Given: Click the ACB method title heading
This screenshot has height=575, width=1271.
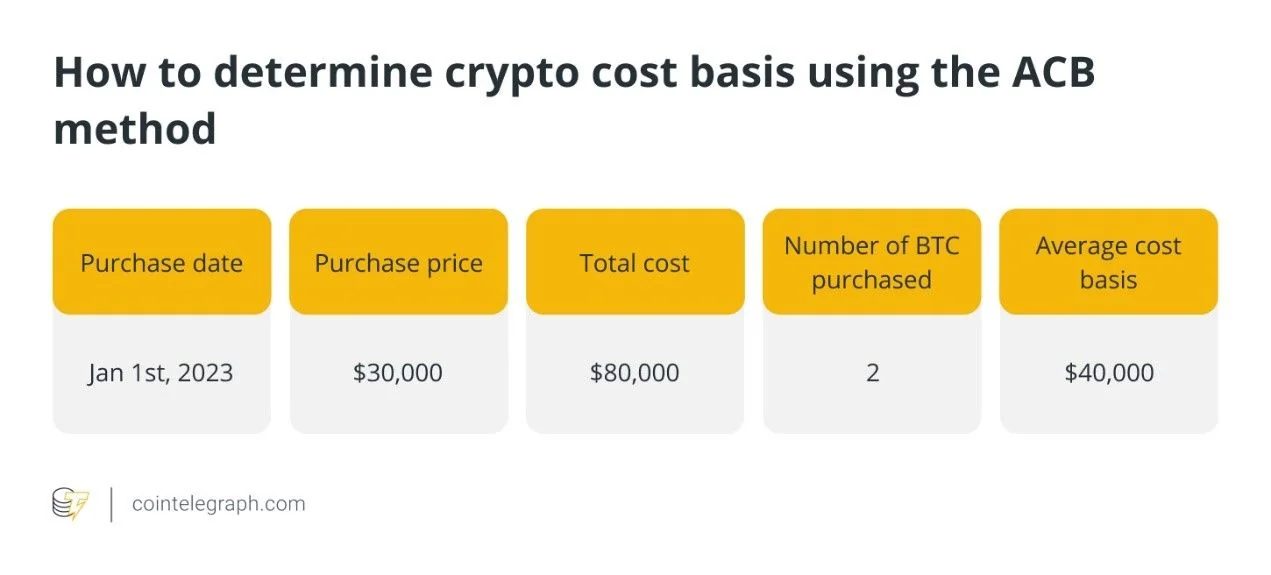Looking at the screenshot, I should [574, 100].
